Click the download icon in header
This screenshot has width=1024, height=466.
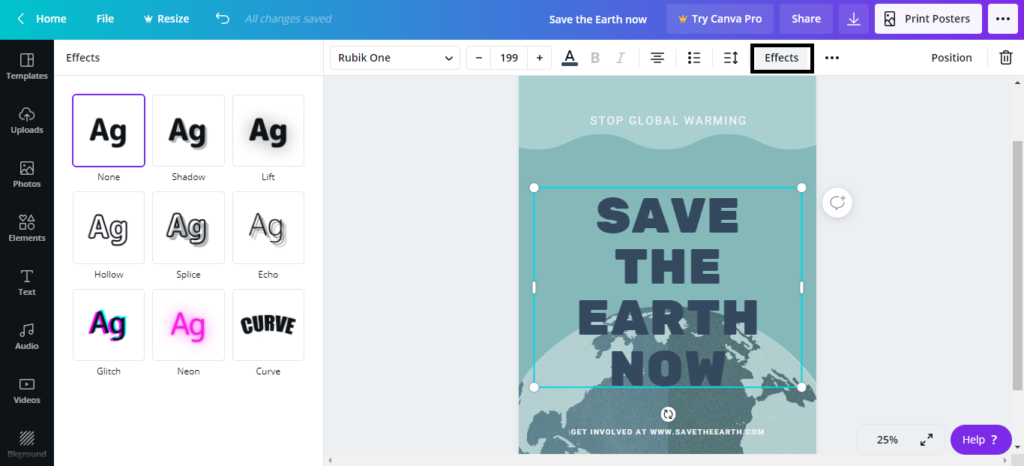[x=854, y=19]
